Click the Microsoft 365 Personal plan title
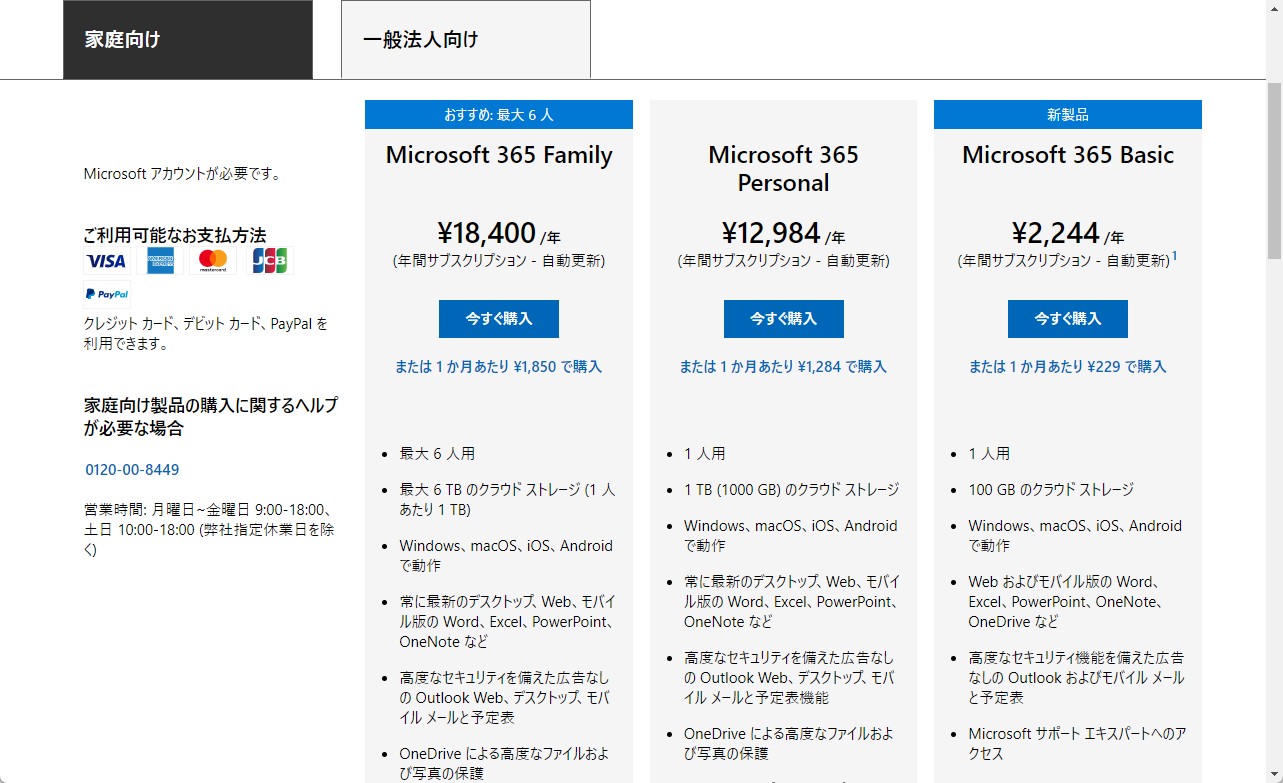This screenshot has width=1283, height=783. pyautogui.click(x=783, y=169)
